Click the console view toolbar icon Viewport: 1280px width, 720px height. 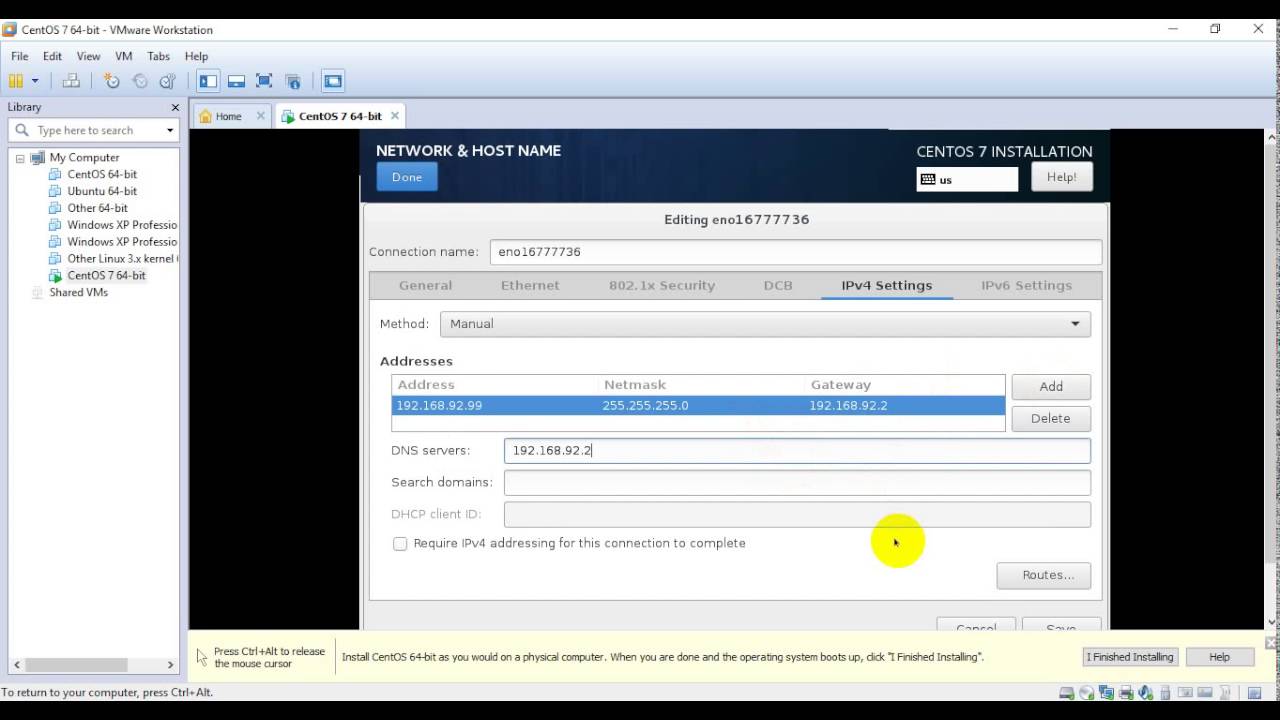pos(333,81)
